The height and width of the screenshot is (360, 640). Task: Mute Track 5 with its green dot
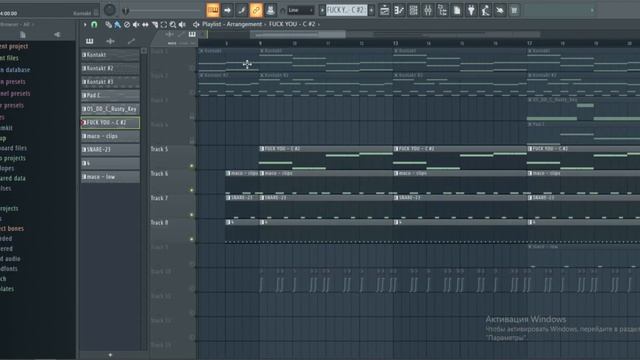[191, 166]
